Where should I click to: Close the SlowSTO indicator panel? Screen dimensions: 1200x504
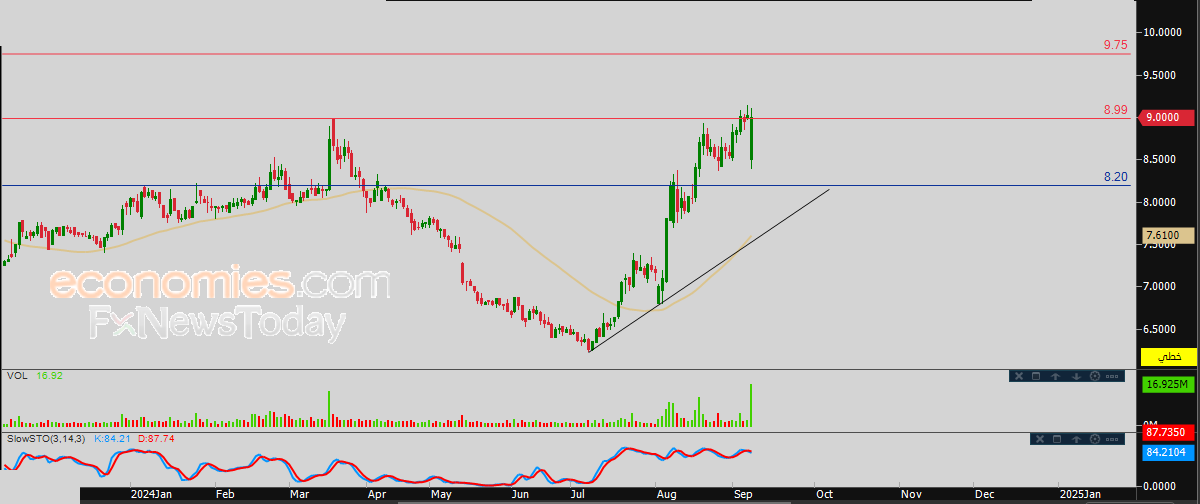point(1040,439)
